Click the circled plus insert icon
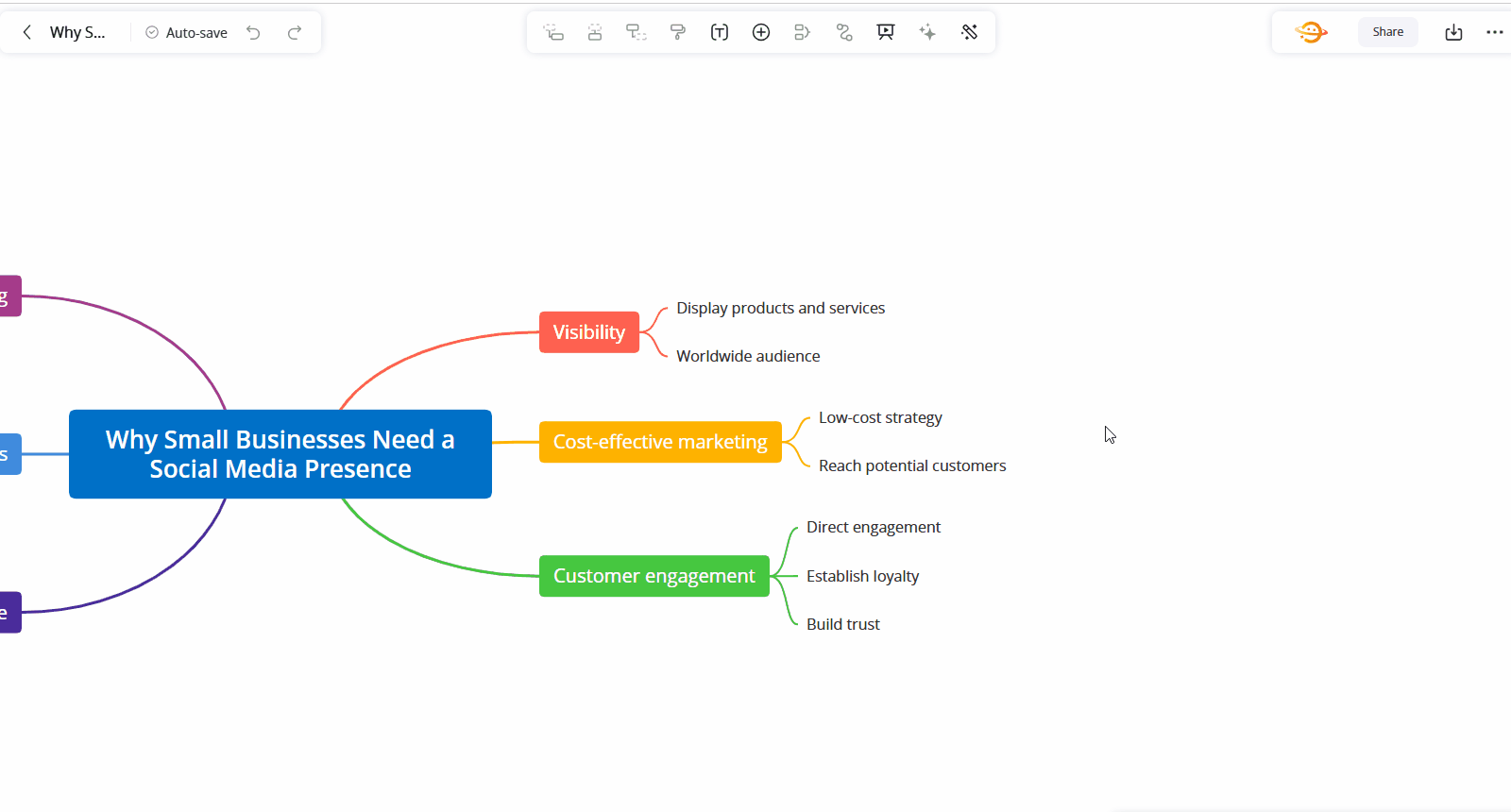This screenshot has width=1511, height=812. pyautogui.click(x=761, y=32)
